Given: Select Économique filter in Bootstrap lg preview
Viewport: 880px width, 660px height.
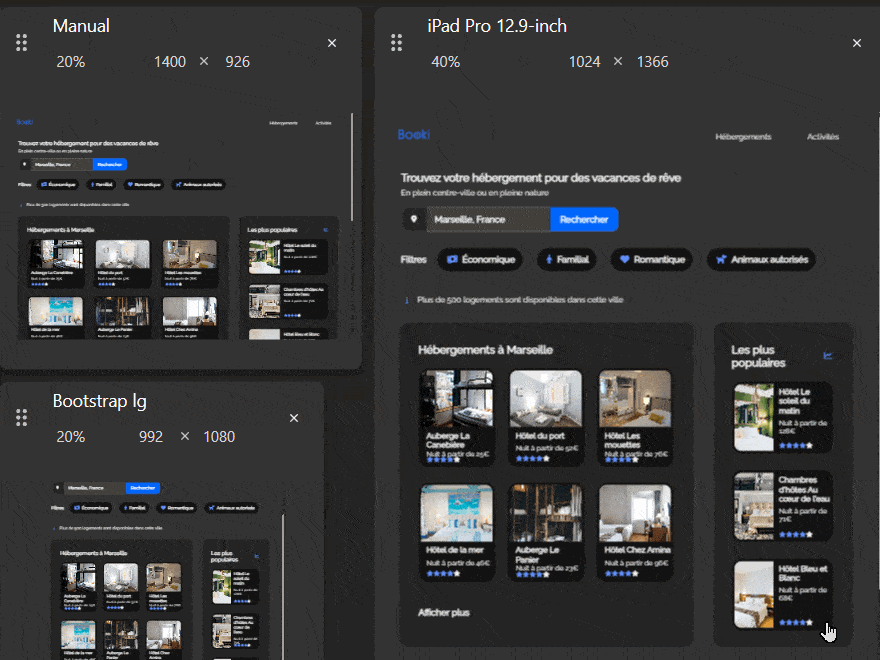Looking at the screenshot, I should click(x=91, y=508).
